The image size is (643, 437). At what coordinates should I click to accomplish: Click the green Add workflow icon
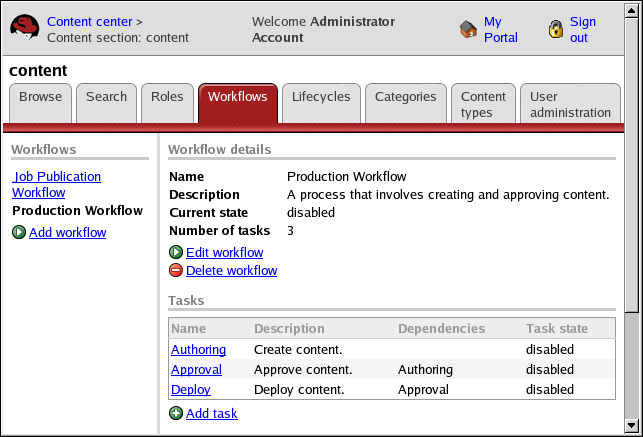click(x=18, y=232)
